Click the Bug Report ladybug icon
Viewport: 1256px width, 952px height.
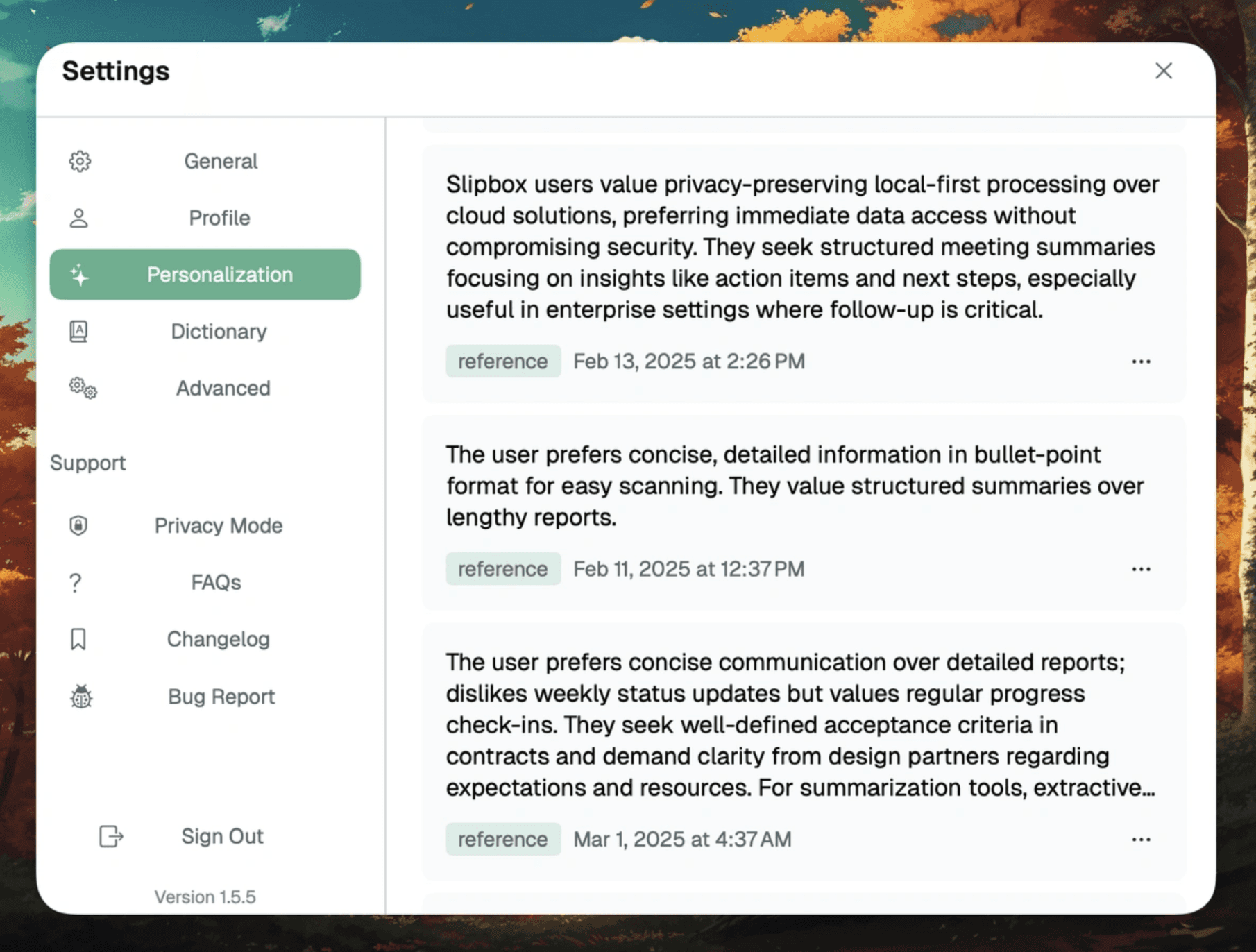point(80,697)
